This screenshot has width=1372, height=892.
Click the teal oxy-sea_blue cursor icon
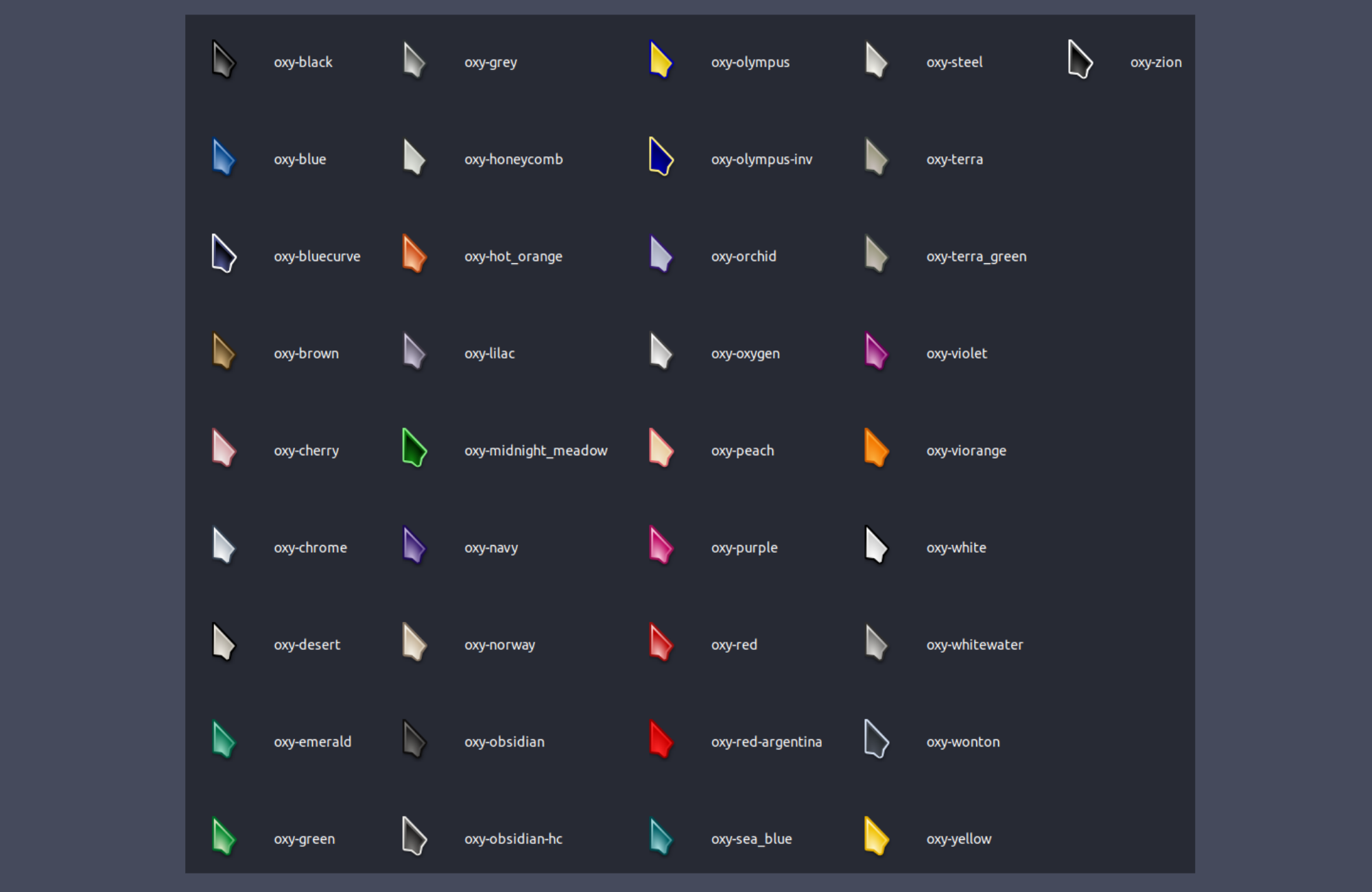(661, 836)
